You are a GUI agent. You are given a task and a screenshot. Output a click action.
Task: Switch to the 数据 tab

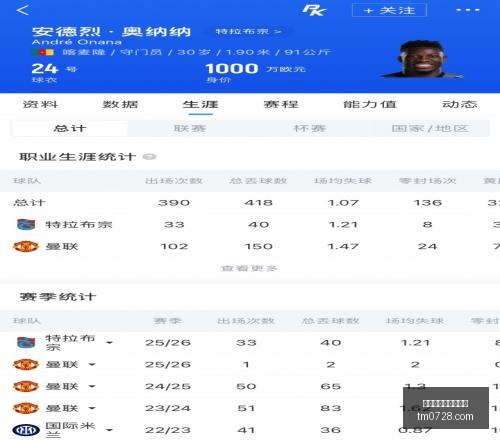(120, 104)
